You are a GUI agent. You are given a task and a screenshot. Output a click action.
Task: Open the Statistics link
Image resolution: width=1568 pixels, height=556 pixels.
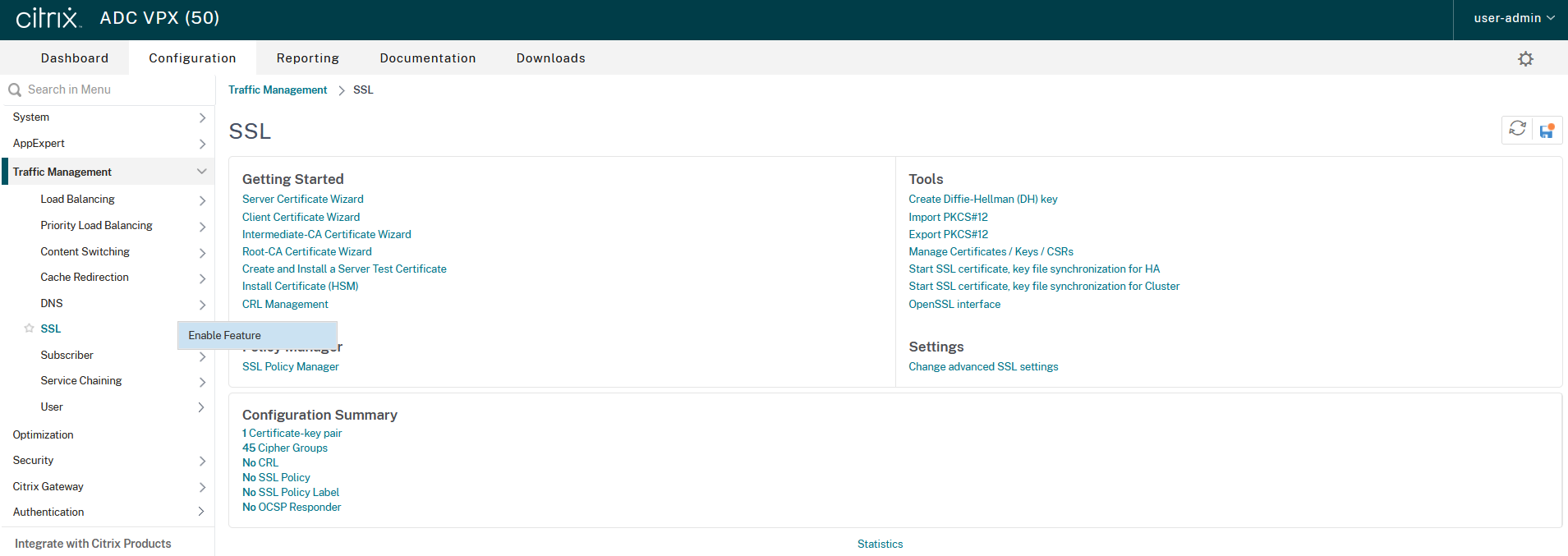[x=880, y=545]
